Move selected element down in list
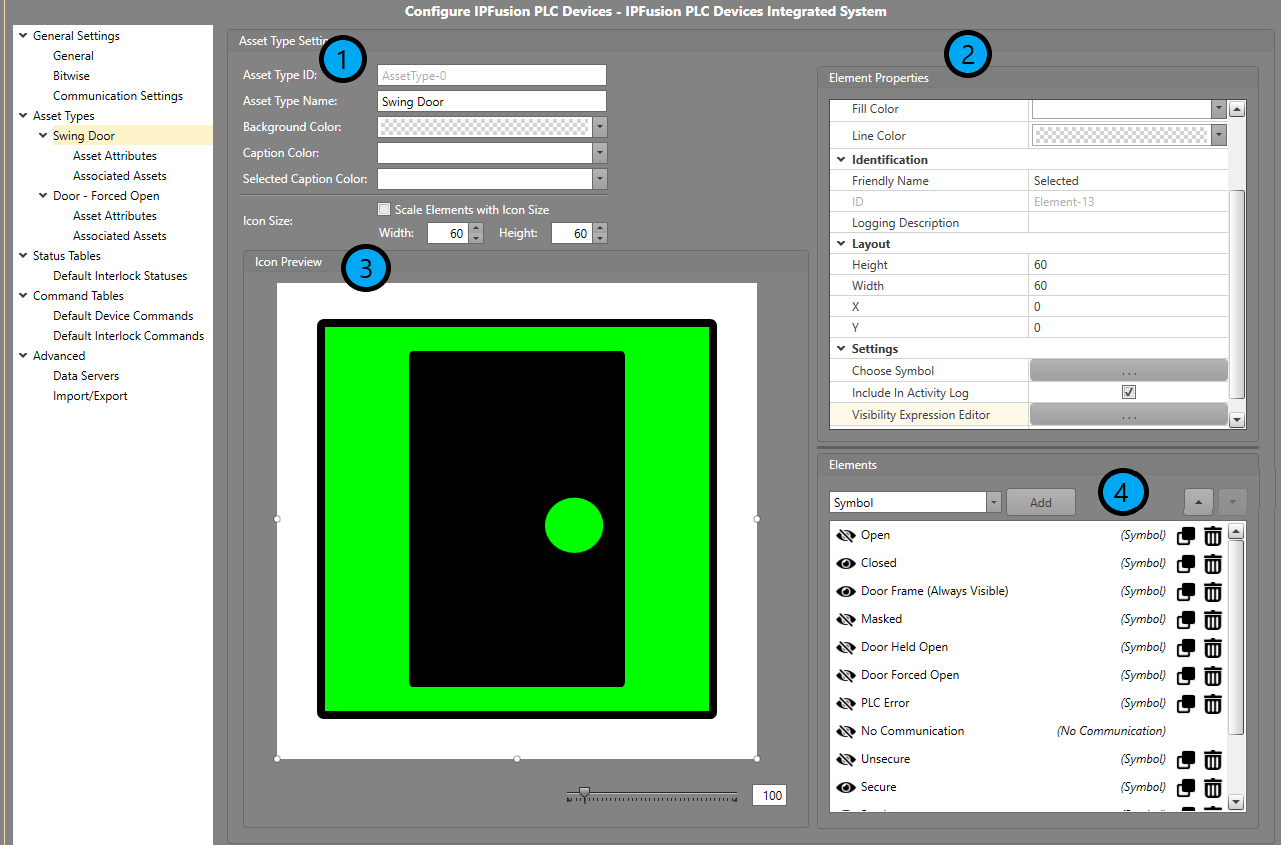 [x=1232, y=502]
